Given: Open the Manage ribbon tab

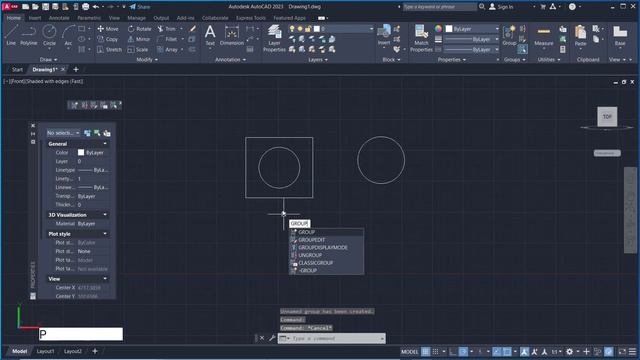Looking at the screenshot, I should click(x=136, y=18).
